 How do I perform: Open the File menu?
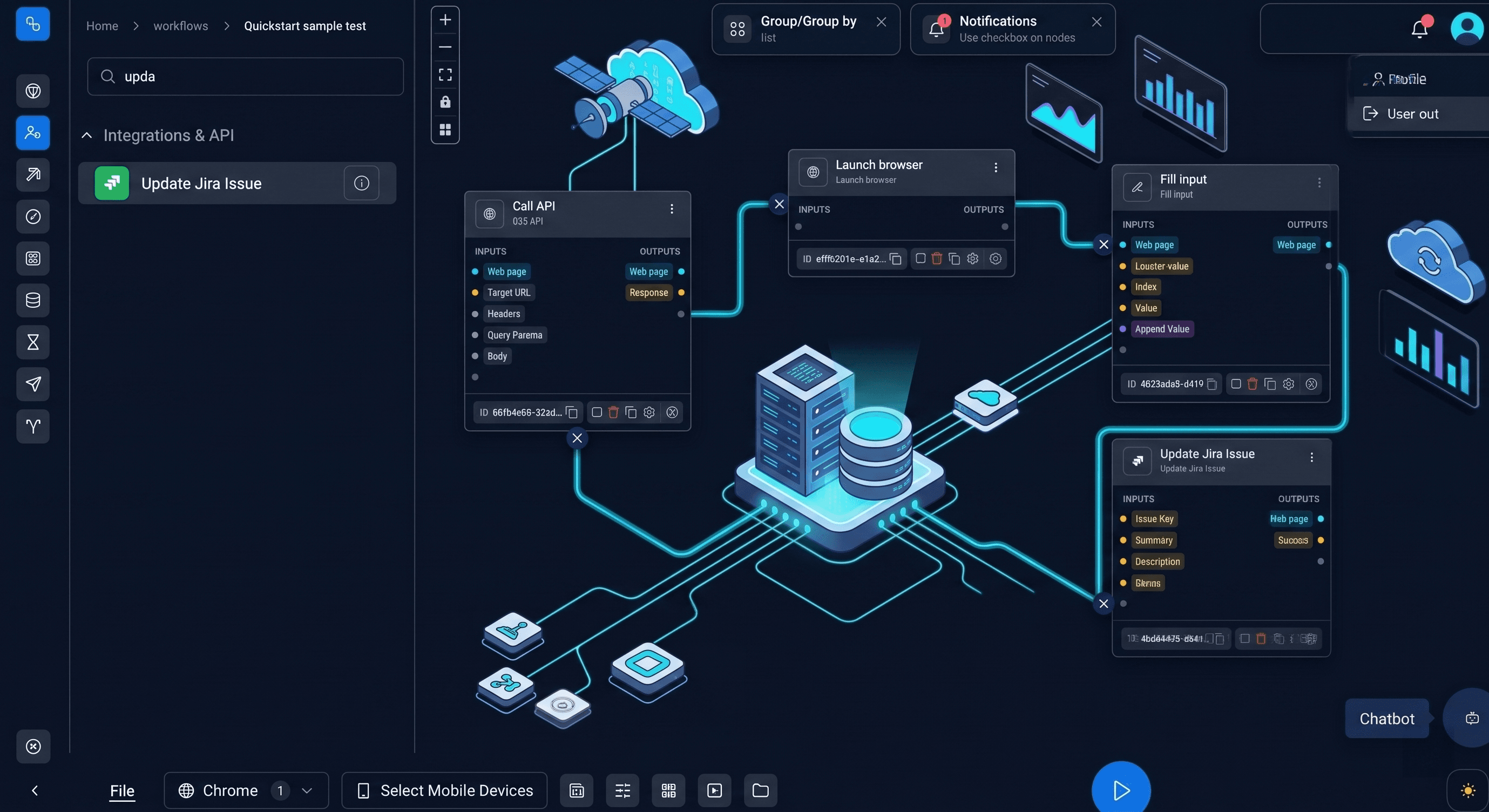122,790
